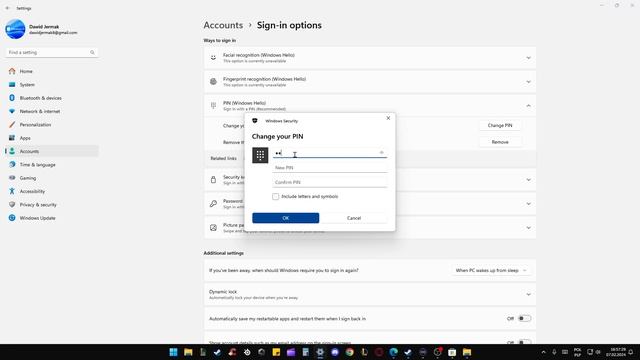Expand the Password row chevron
640x360 pixels.
tap(528, 204)
